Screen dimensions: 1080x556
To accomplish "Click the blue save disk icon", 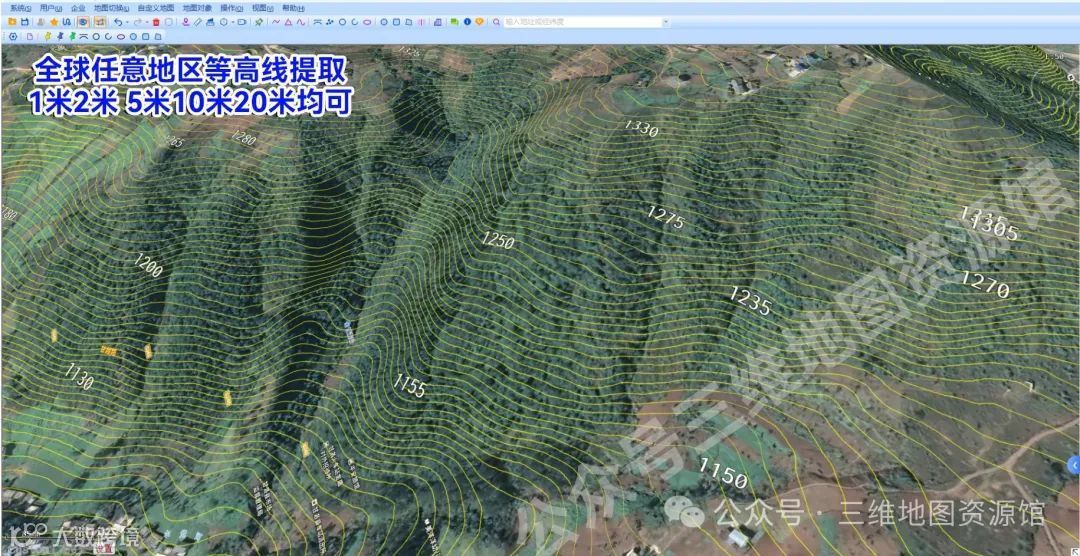I will 25,22.
